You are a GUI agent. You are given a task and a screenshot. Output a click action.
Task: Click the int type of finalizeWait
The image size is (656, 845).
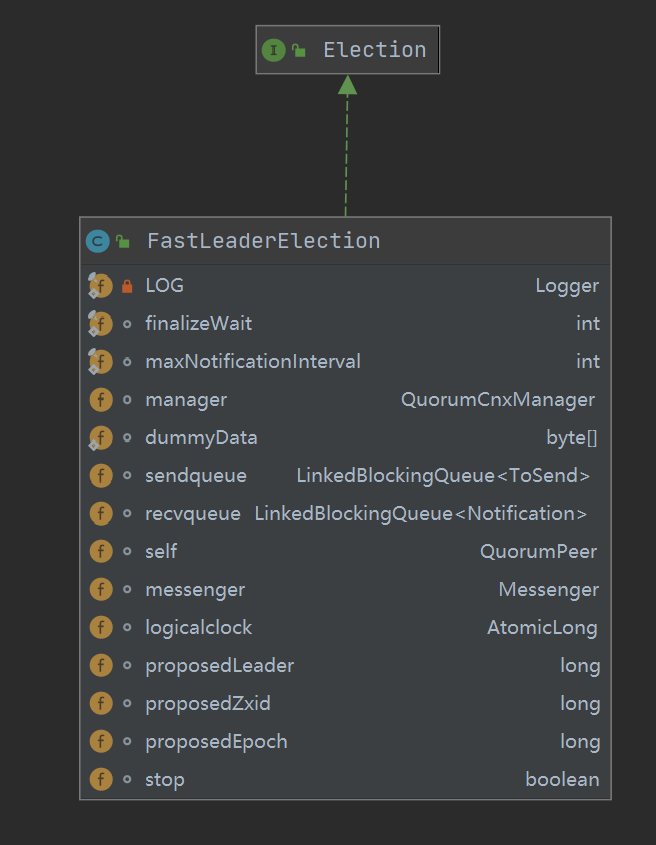click(588, 323)
